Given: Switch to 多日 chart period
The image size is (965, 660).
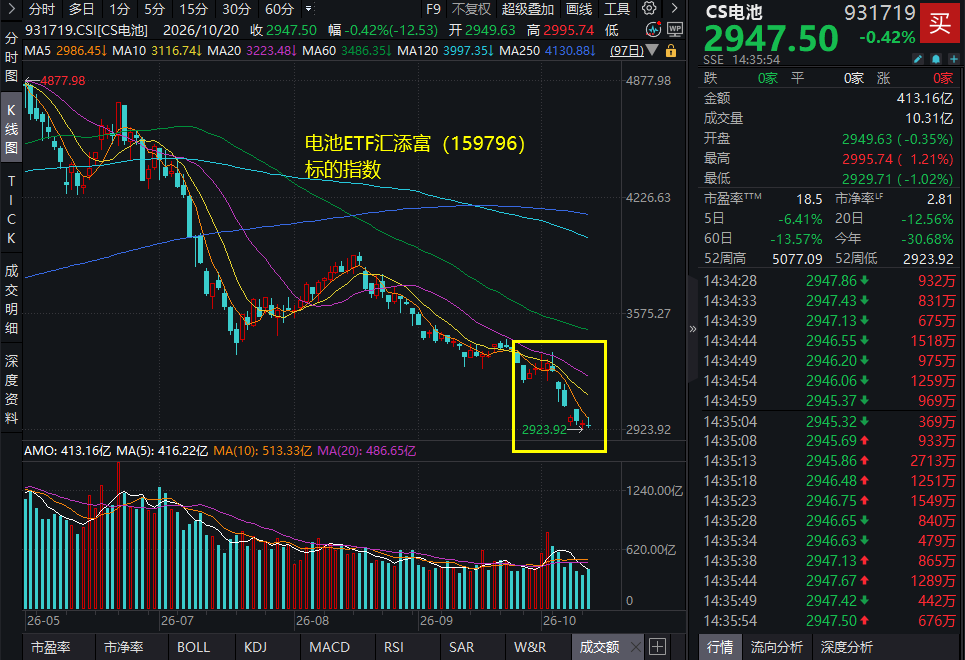Looking at the screenshot, I should 81,9.
